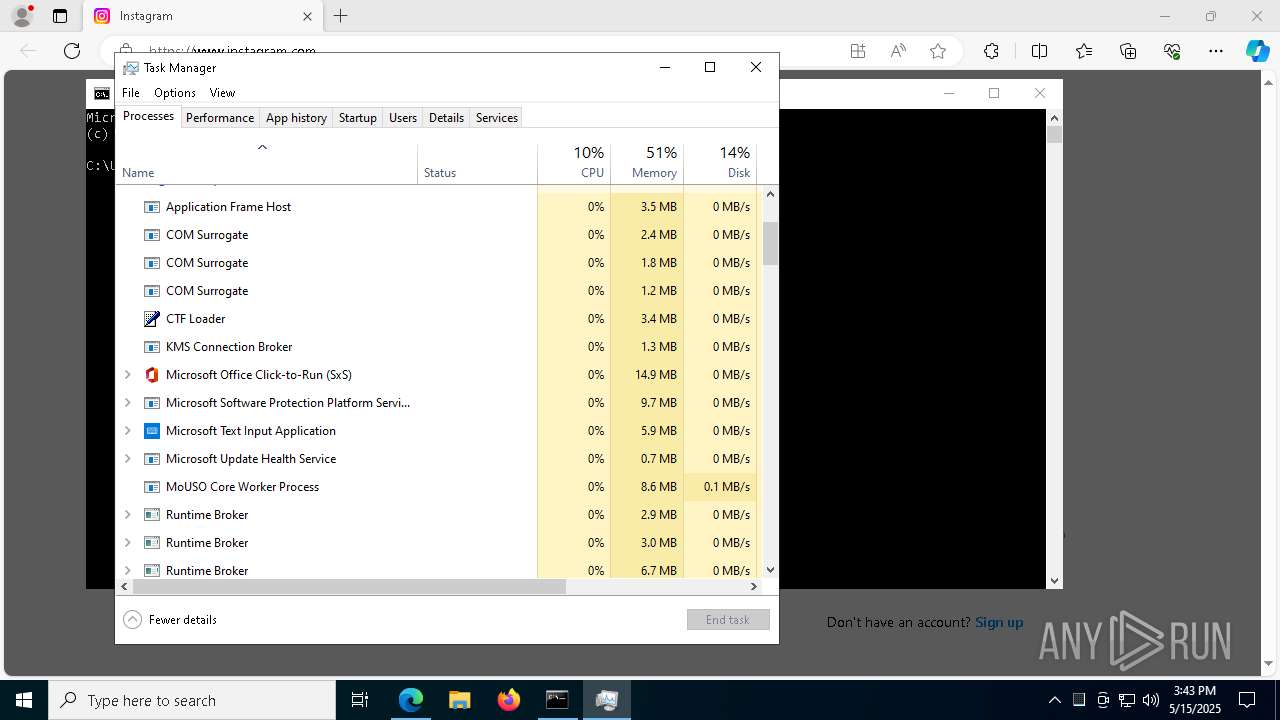This screenshot has width=1280, height=720.
Task: Sort processes by Memory column
Action: 647,164
